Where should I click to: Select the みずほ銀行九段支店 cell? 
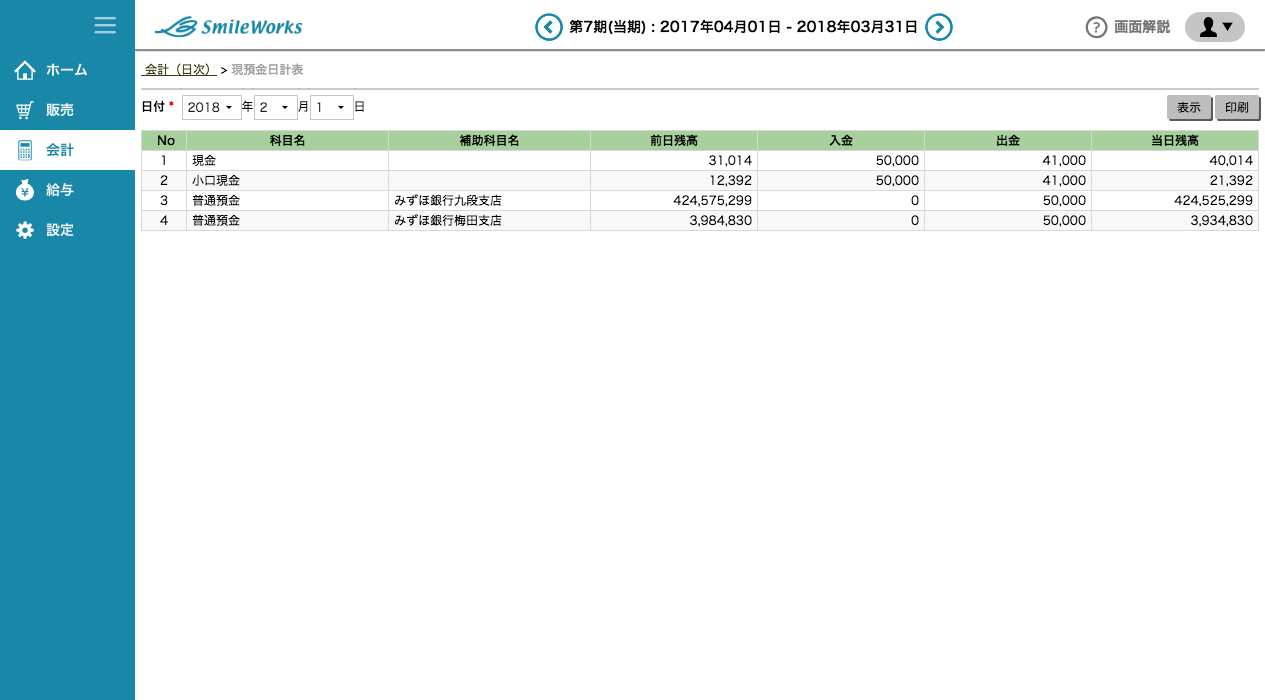click(x=489, y=201)
